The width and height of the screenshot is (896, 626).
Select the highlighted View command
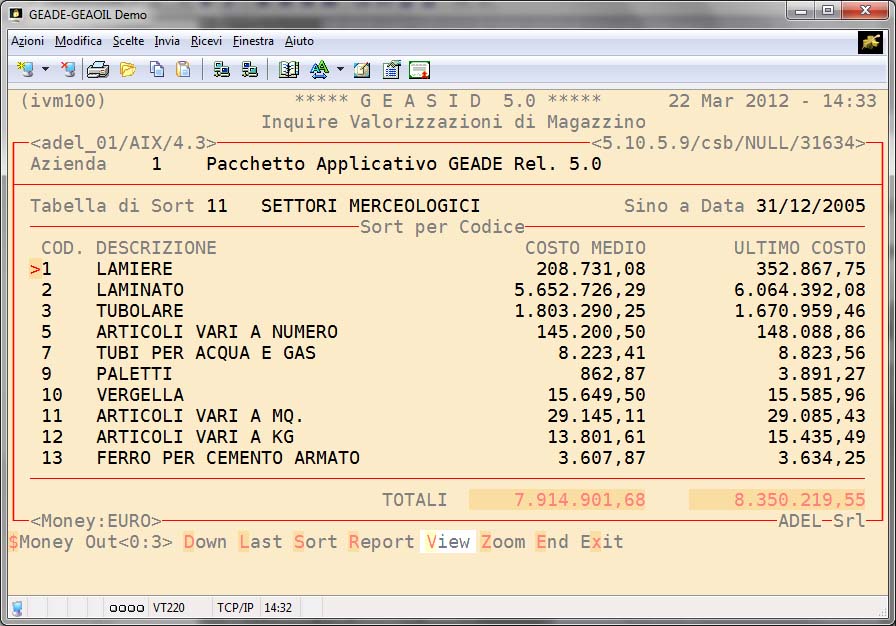click(x=447, y=542)
